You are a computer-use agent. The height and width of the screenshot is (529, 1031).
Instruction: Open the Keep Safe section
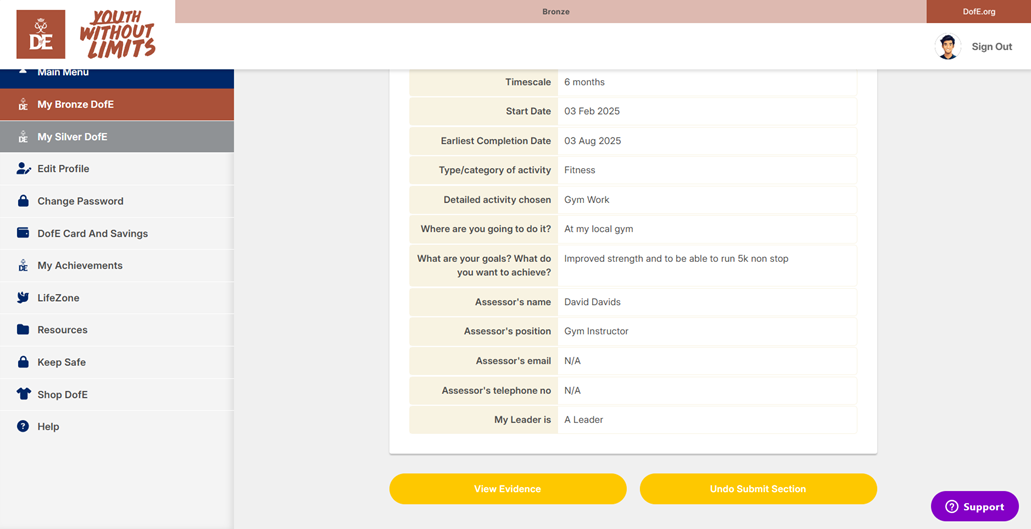(61, 362)
